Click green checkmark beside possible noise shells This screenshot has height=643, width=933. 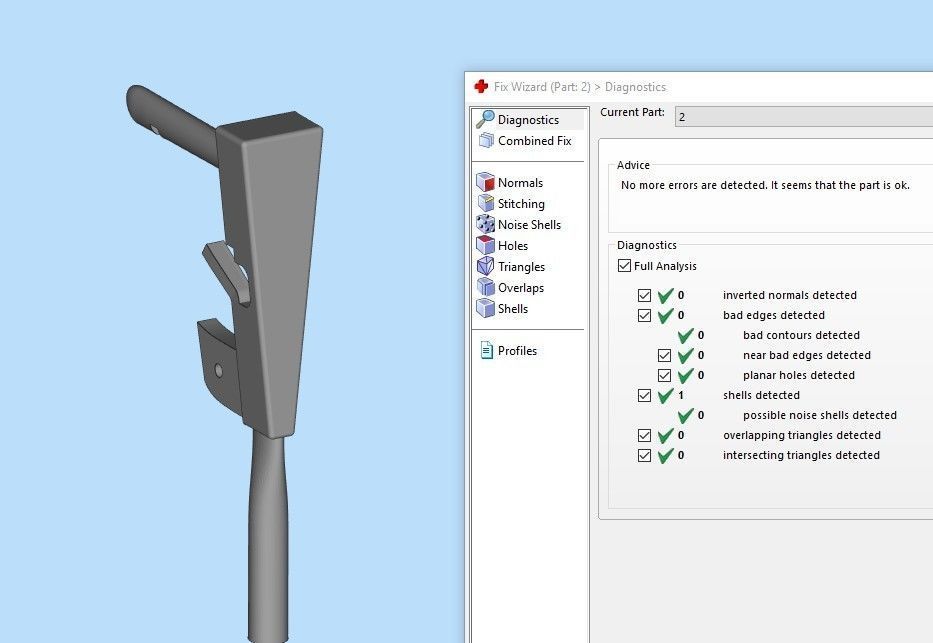pyautogui.click(x=685, y=415)
